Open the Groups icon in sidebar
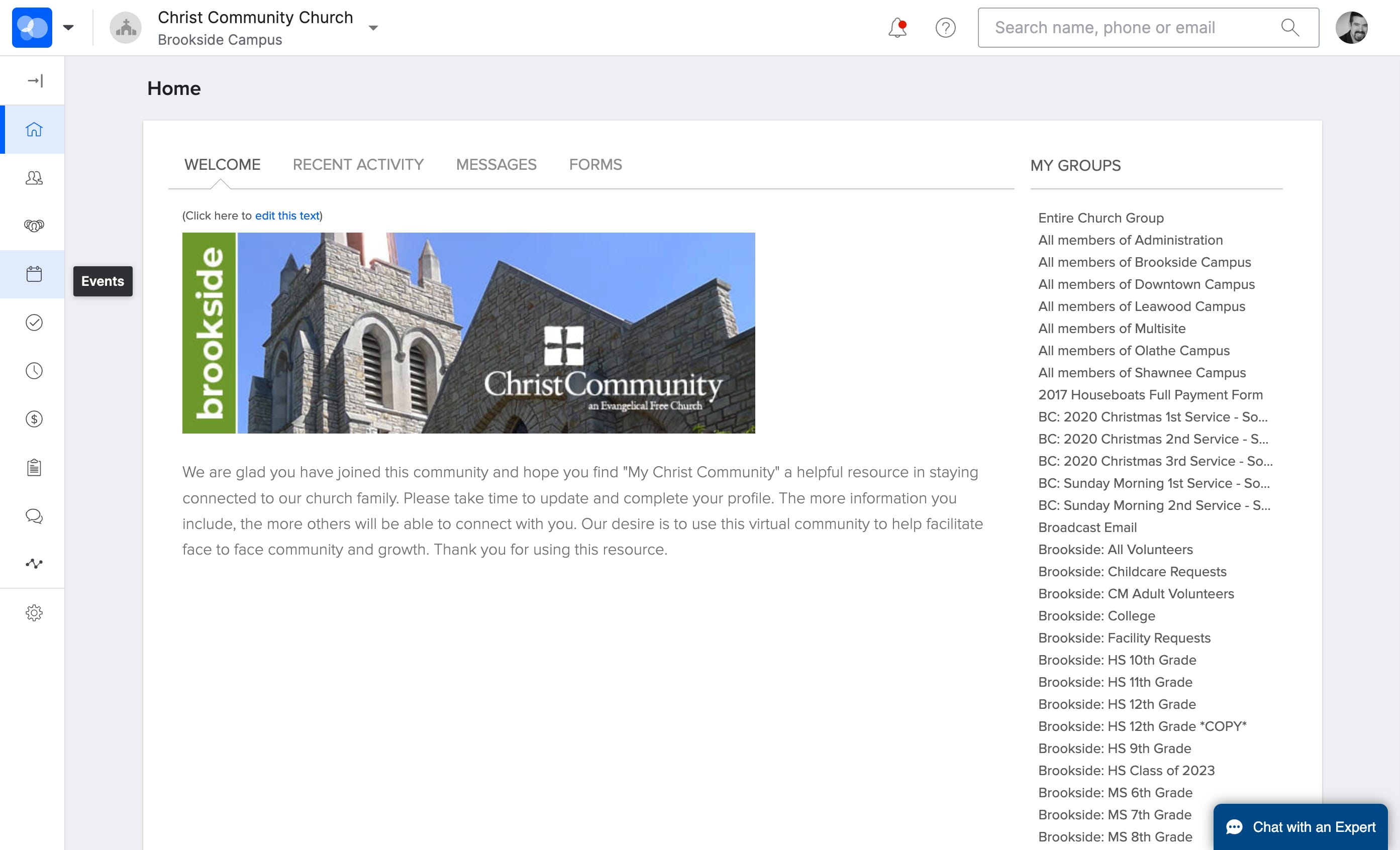Screen dimensions: 1400x850 tap(34, 226)
